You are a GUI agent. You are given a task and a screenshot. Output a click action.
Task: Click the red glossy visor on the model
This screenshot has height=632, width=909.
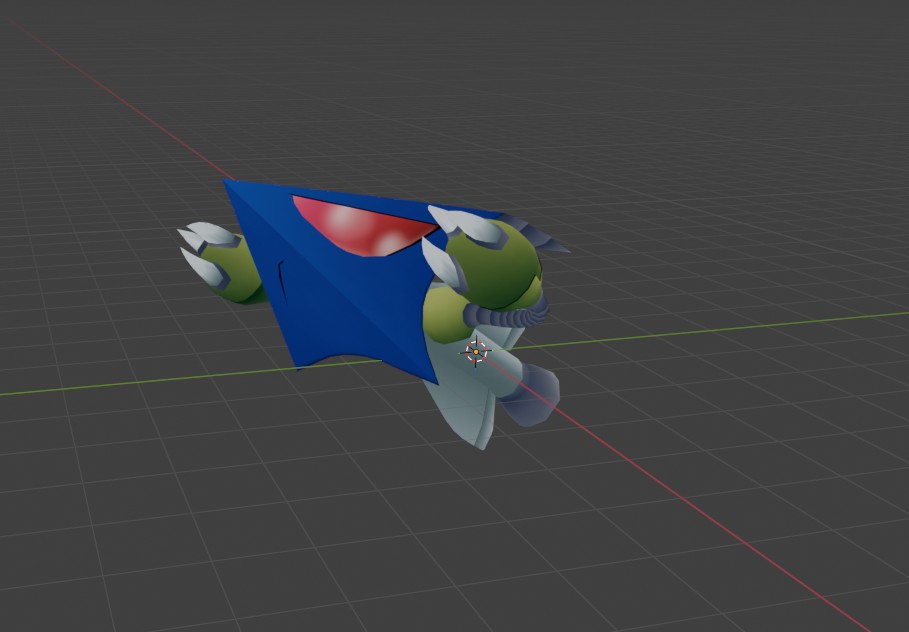pos(364,226)
